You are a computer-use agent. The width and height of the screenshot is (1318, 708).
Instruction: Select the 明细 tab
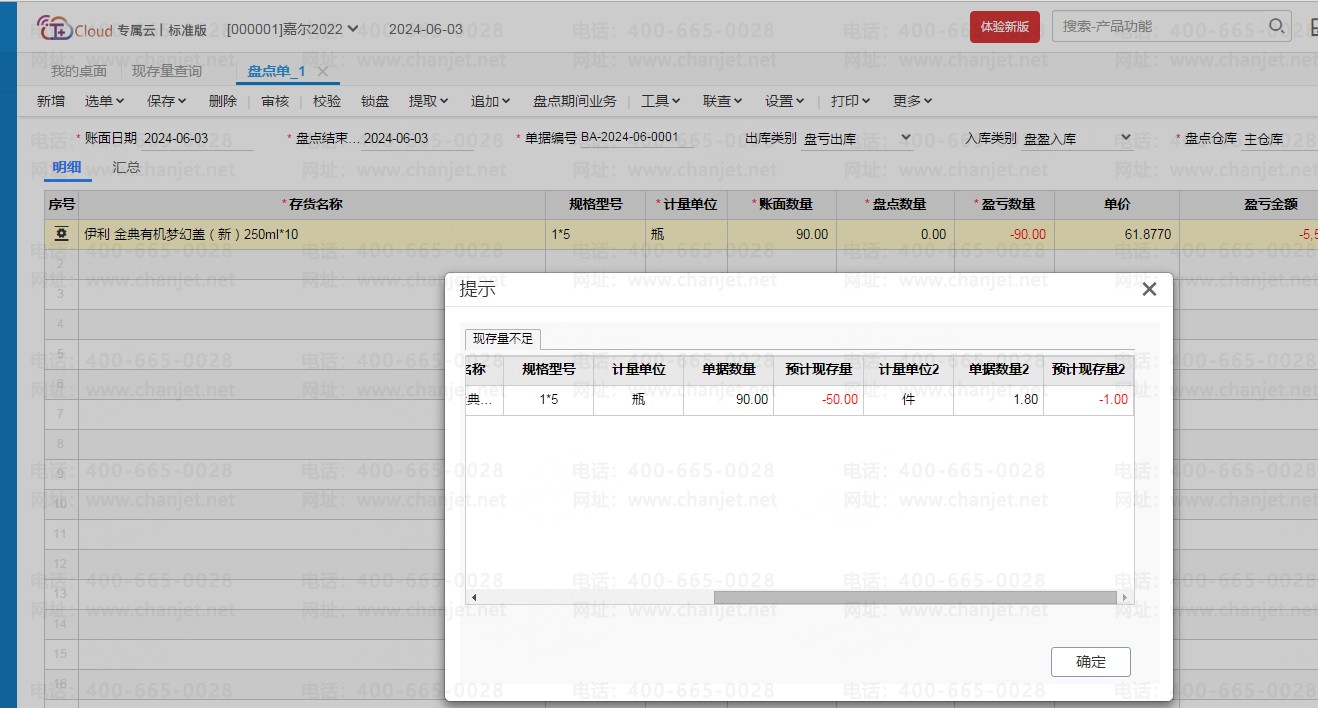67,167
